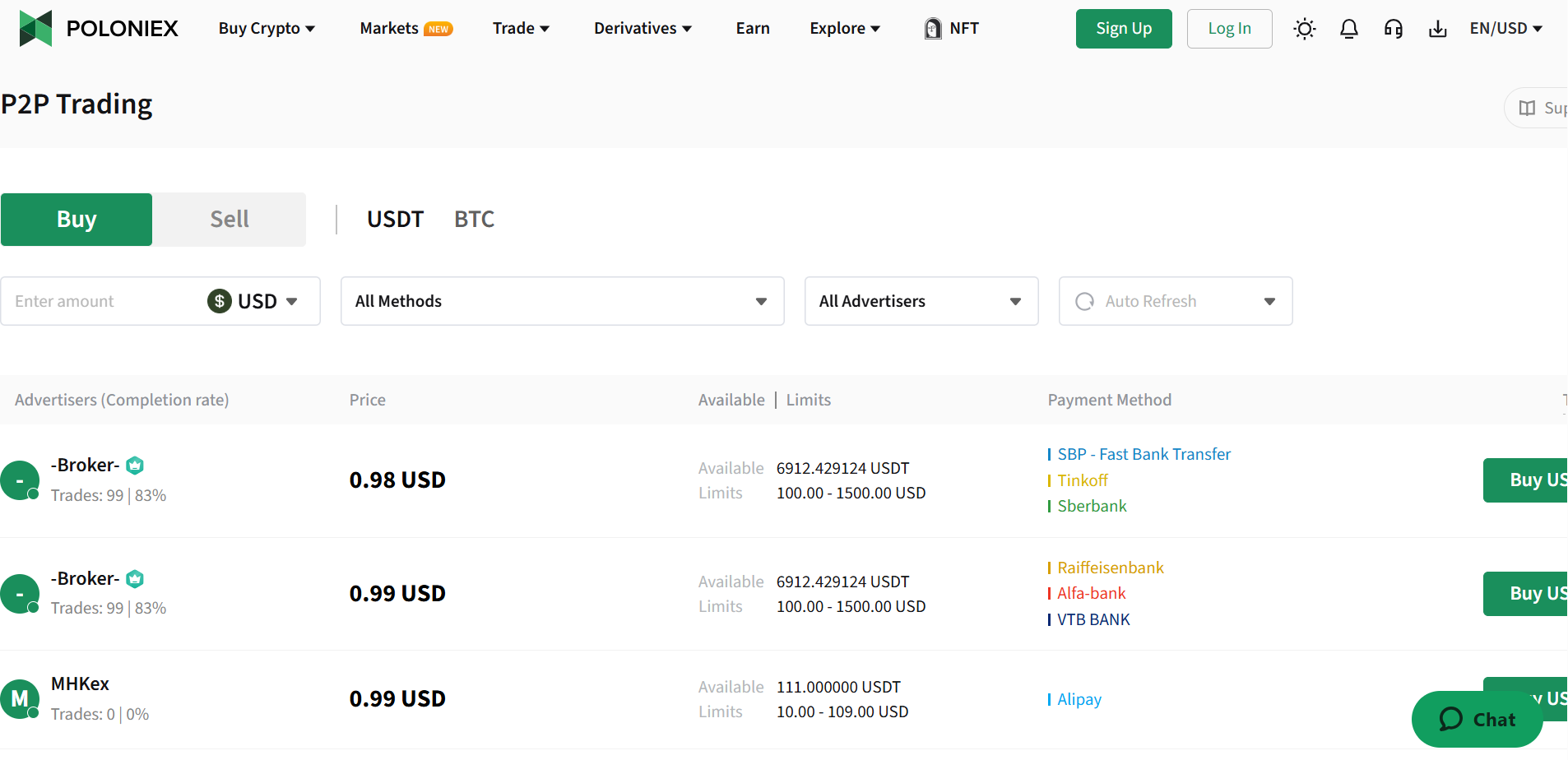The height and width of the screenshot is (760, 1568).
Task: Open app download via the download icon
Action: [1438, 28]
